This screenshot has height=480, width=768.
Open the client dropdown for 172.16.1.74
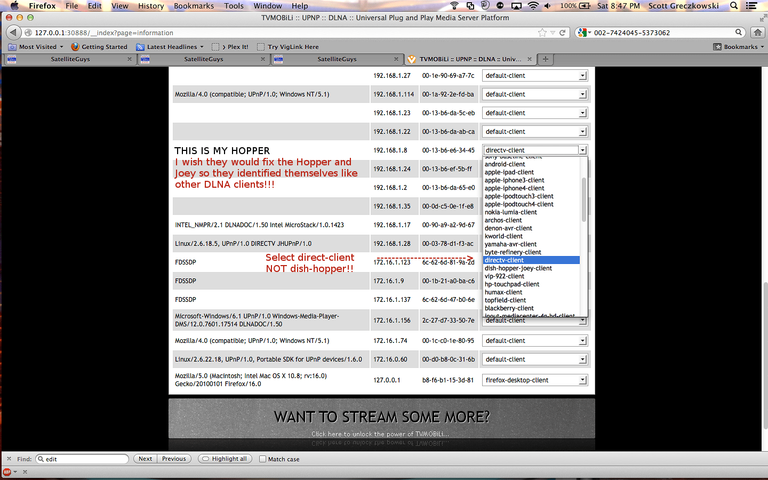coord(535,340)
